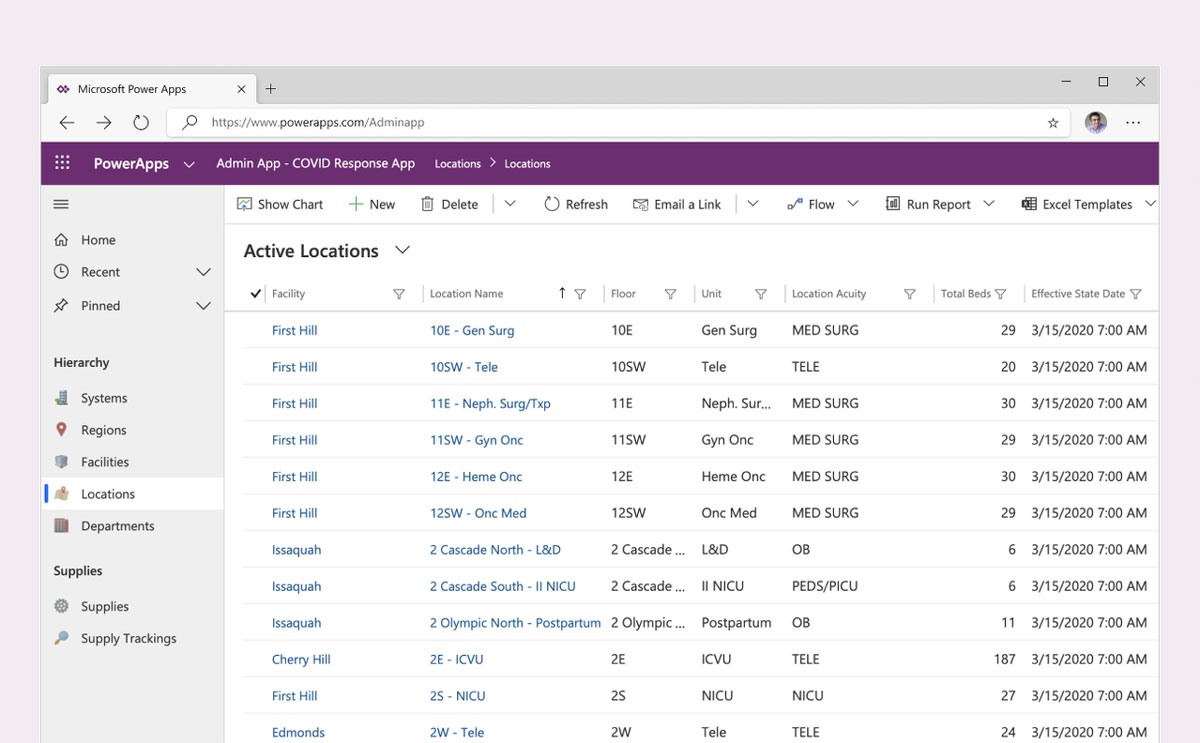Screen dimensions: 1200x743
Task: Reload the browser page
Action: [x=141, y=123]
